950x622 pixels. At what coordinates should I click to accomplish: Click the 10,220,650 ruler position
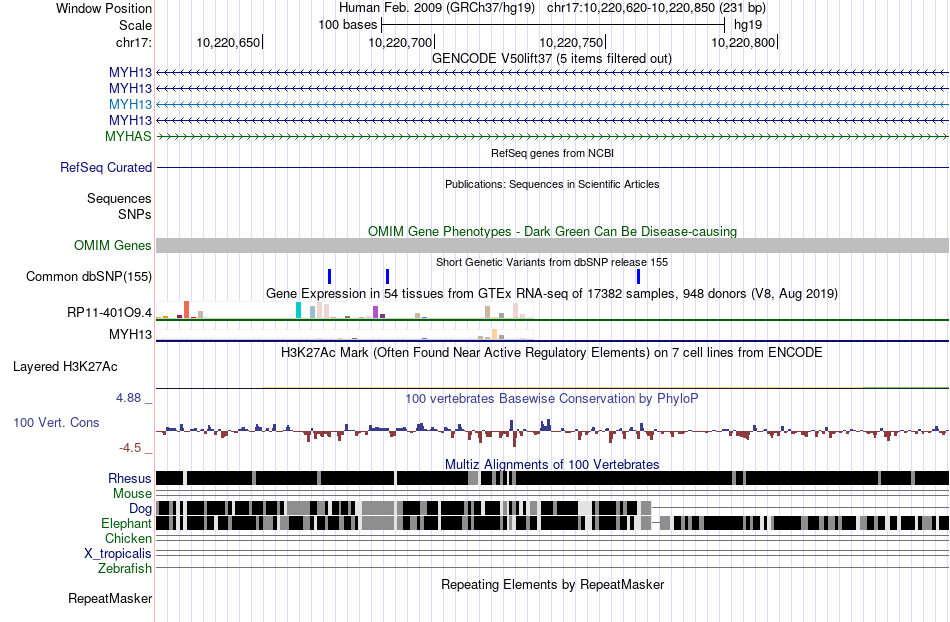coord(229,42)
